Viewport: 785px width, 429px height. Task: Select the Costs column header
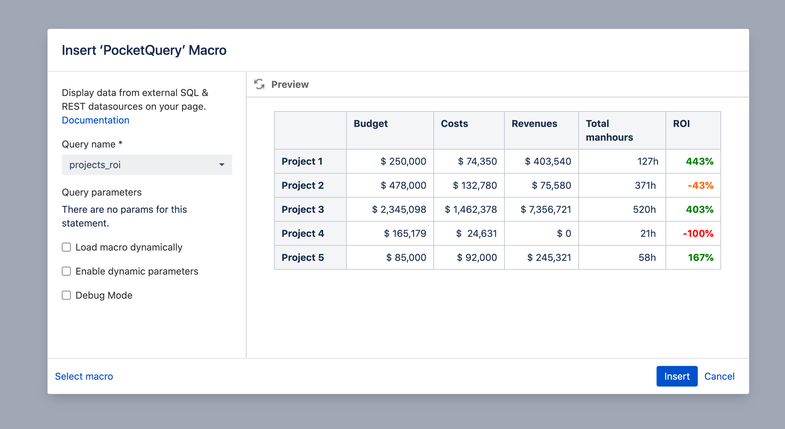tap(469, 130)
